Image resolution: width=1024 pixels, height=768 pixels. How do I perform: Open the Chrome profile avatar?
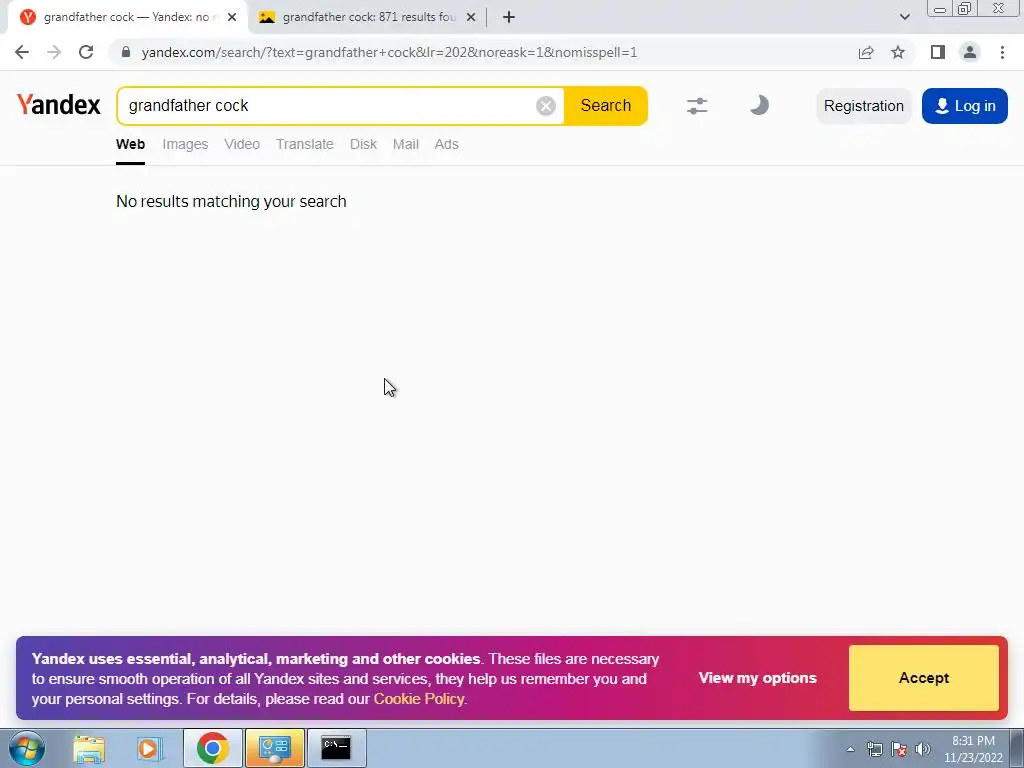[x=970, y=52]
